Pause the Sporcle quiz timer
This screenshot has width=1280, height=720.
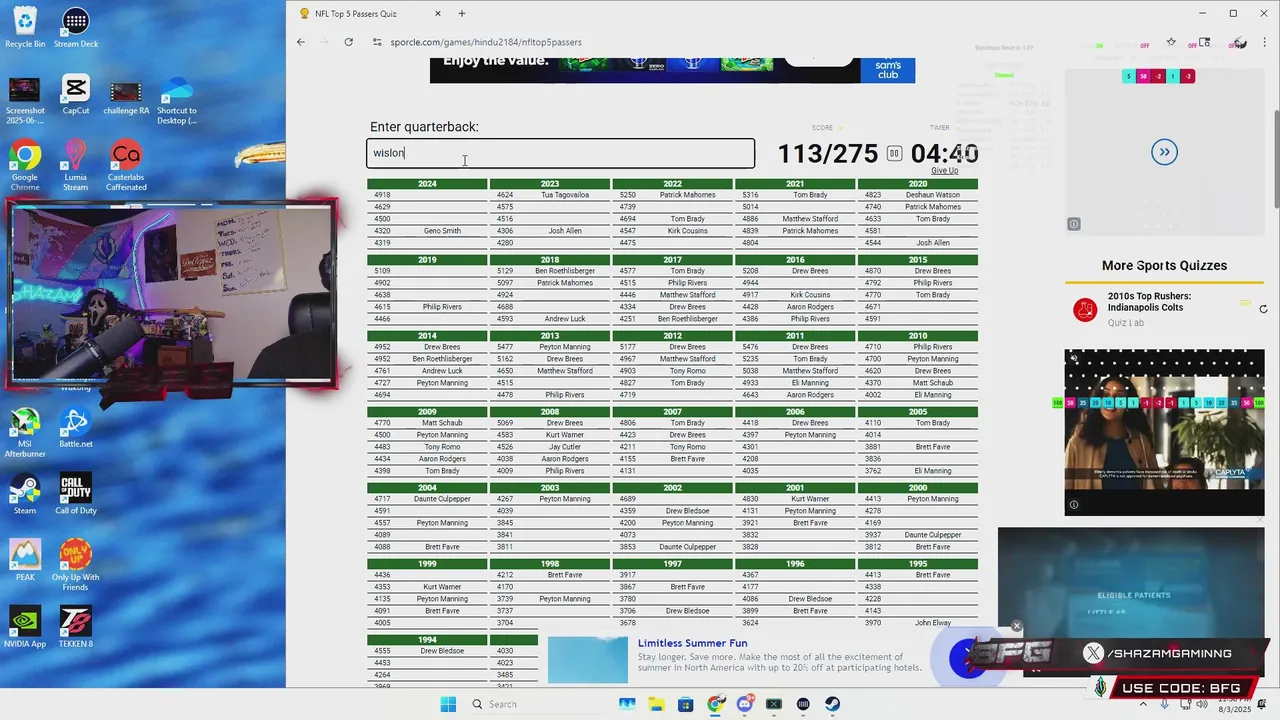[x=894, y=153]
